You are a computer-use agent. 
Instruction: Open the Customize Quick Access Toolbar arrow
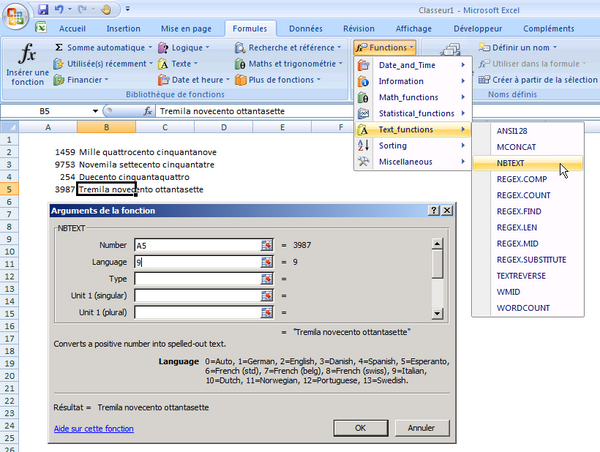tap(128, 8)
